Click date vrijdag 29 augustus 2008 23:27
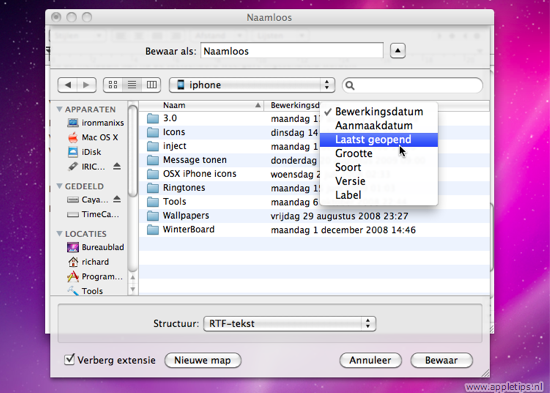The width and height of the screenshot is (550, 393). [339, 216]
